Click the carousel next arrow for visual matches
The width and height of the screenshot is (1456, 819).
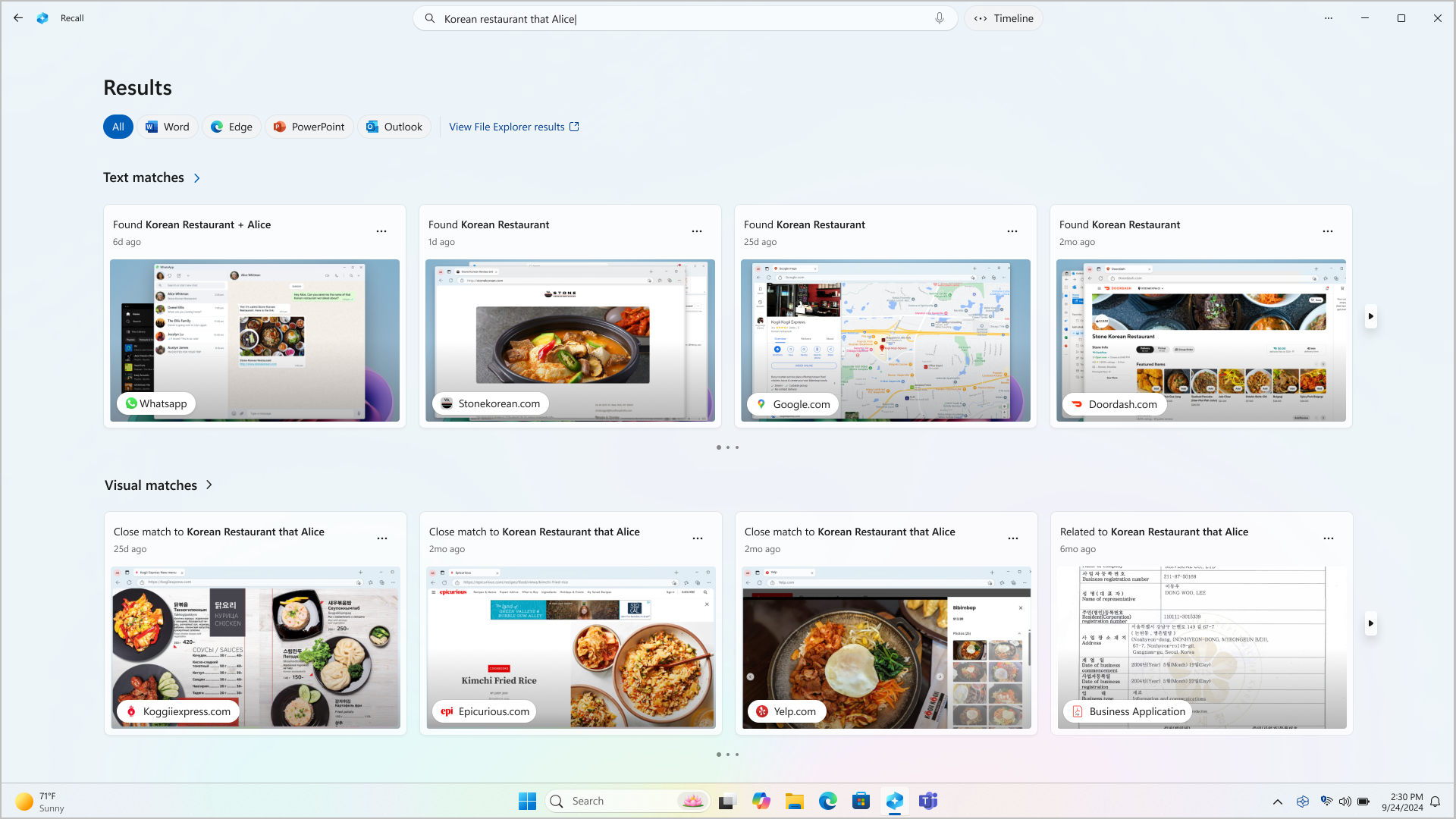pyautogui.click(x=1370, y=623)
